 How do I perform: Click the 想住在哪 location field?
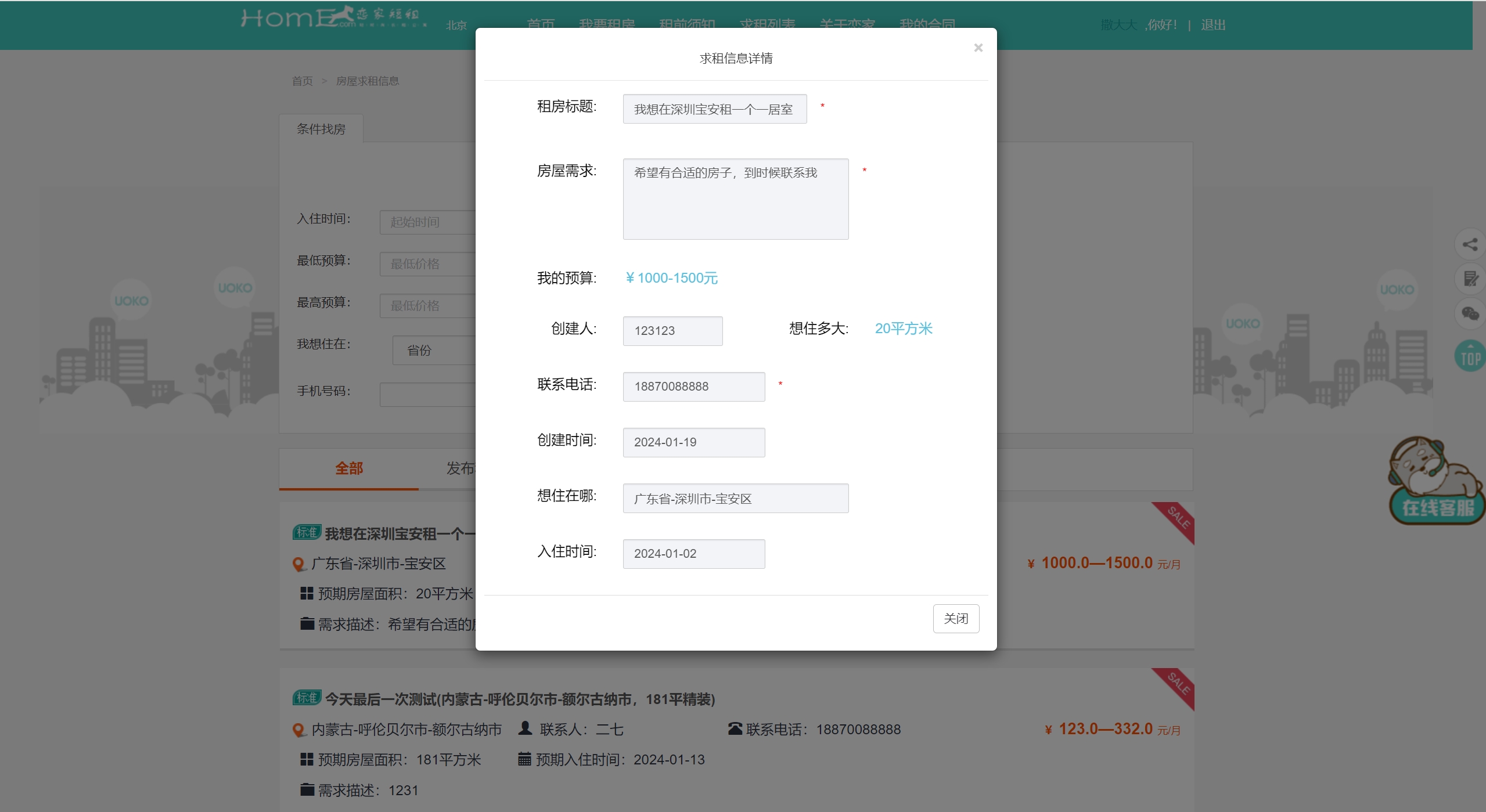pos(735,499)
